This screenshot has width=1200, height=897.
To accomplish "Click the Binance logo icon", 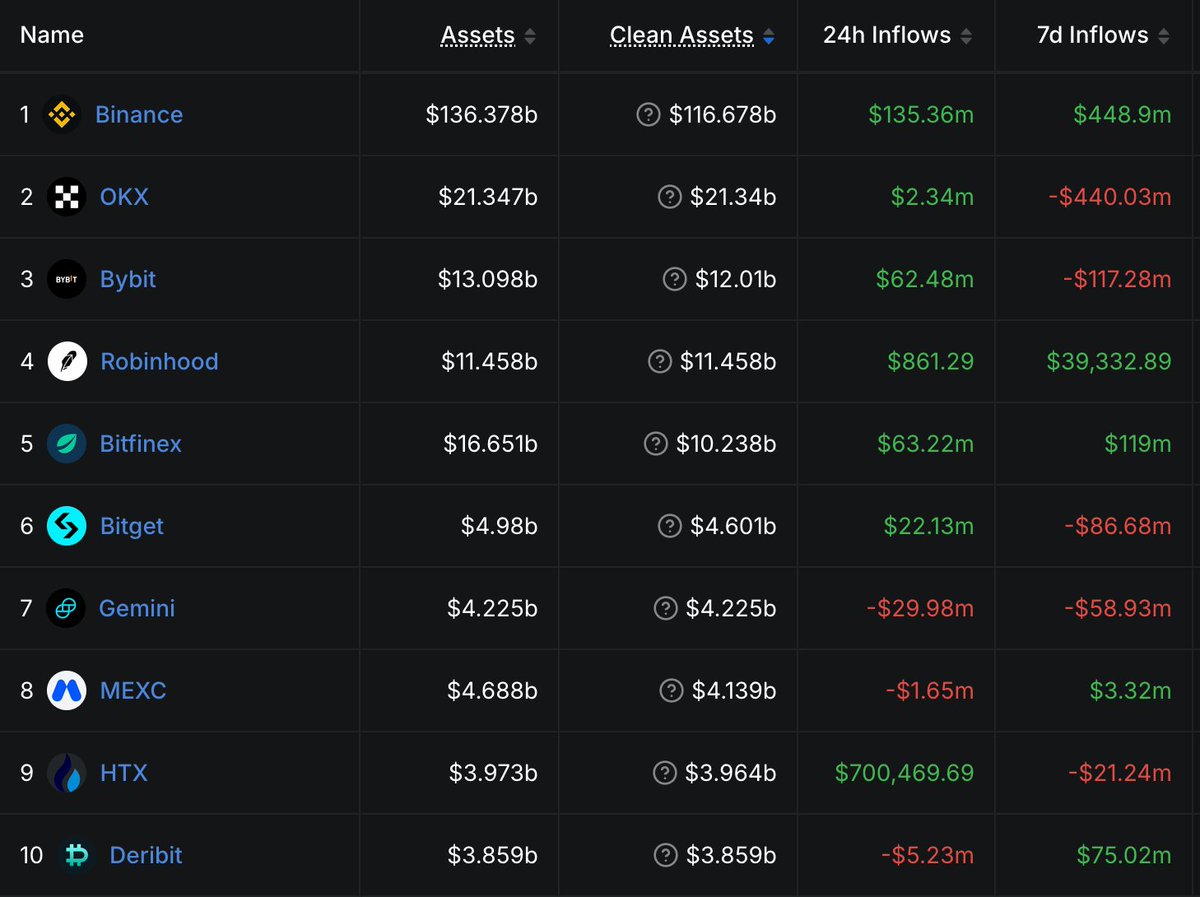I will click(64, 115).
